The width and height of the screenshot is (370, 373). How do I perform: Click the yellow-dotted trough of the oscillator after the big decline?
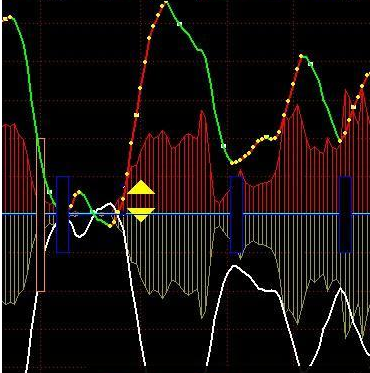pos(233,163)
